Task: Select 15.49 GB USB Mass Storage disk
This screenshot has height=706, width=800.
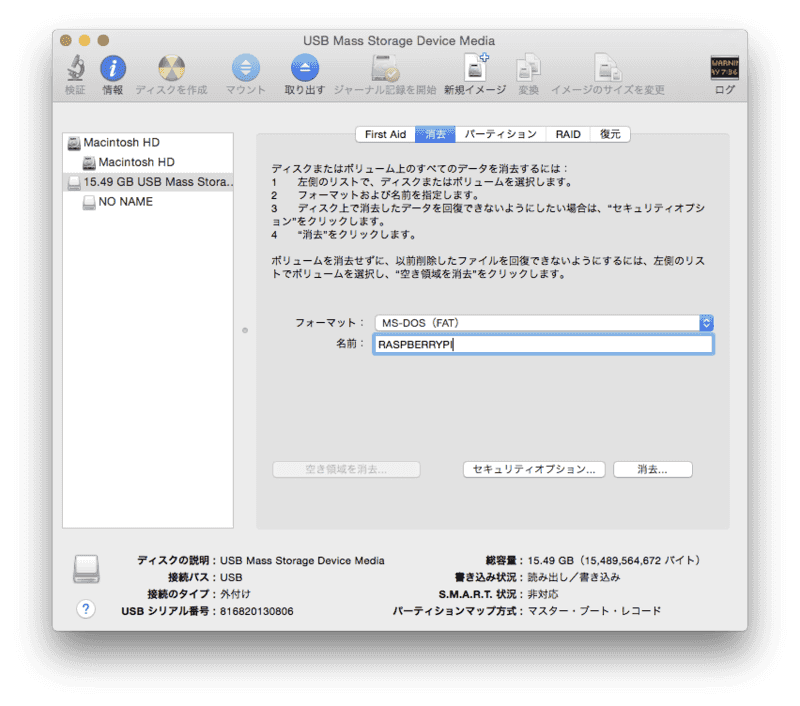Action: point(149,182)
